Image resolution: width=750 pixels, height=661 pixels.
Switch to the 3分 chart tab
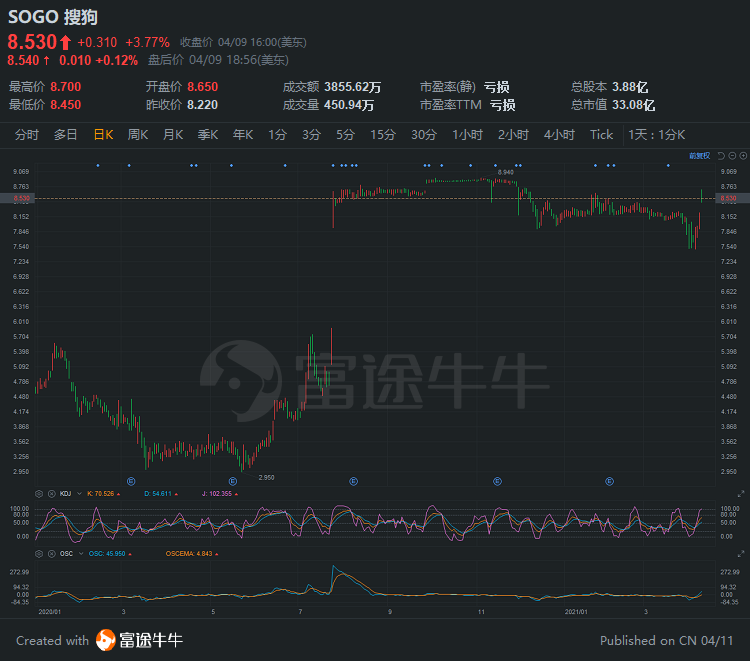(x=311, y=135)
